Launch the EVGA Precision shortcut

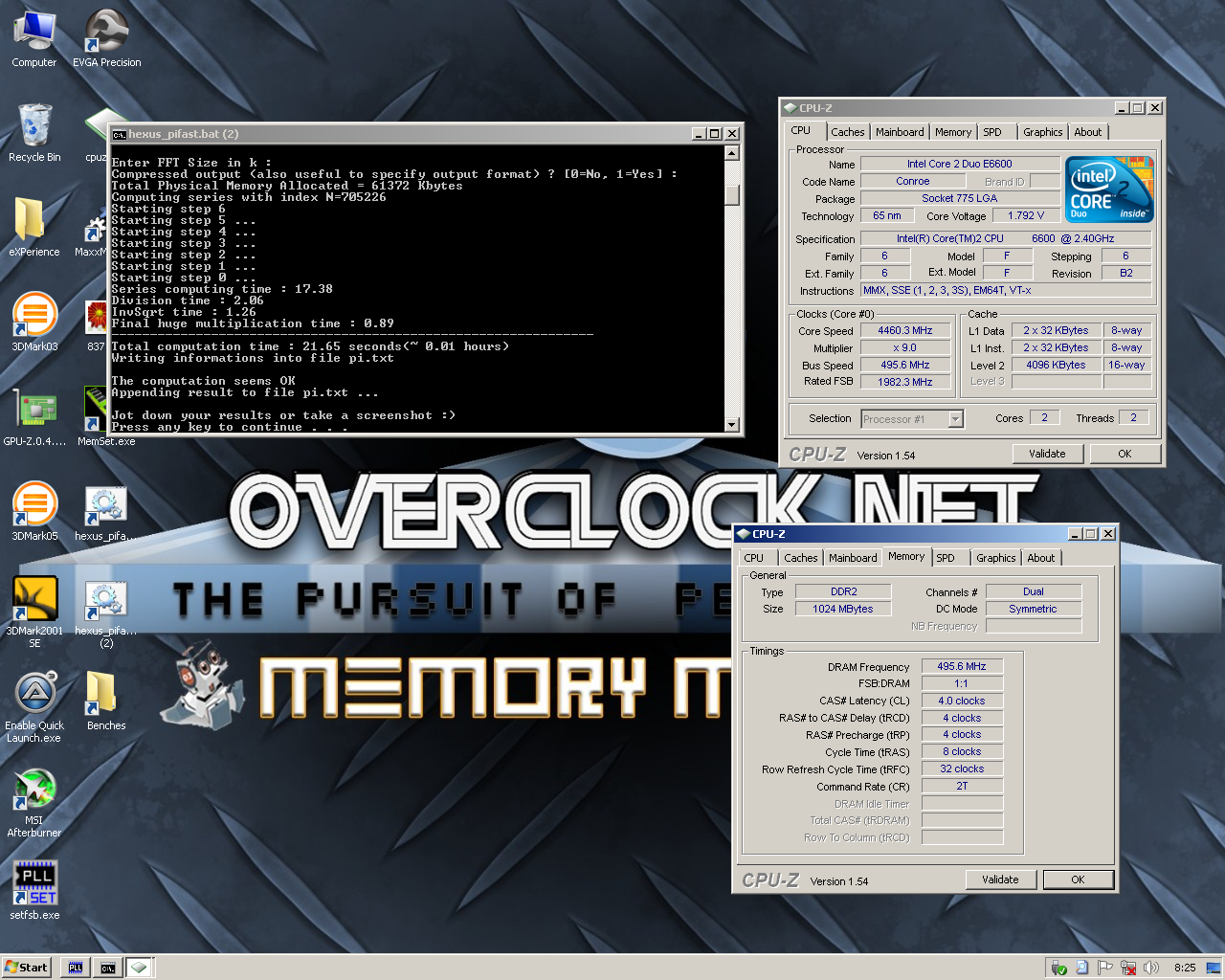(107, 38)
